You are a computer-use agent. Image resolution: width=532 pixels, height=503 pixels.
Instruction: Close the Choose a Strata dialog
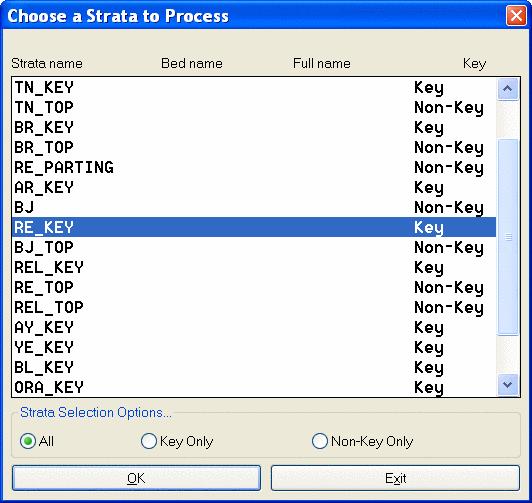coord(516,15)
